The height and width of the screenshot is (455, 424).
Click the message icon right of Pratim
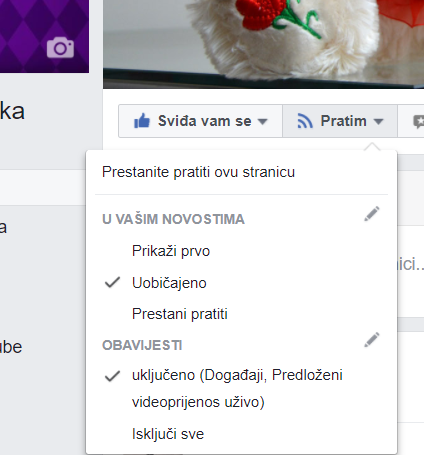click(418, 121)
